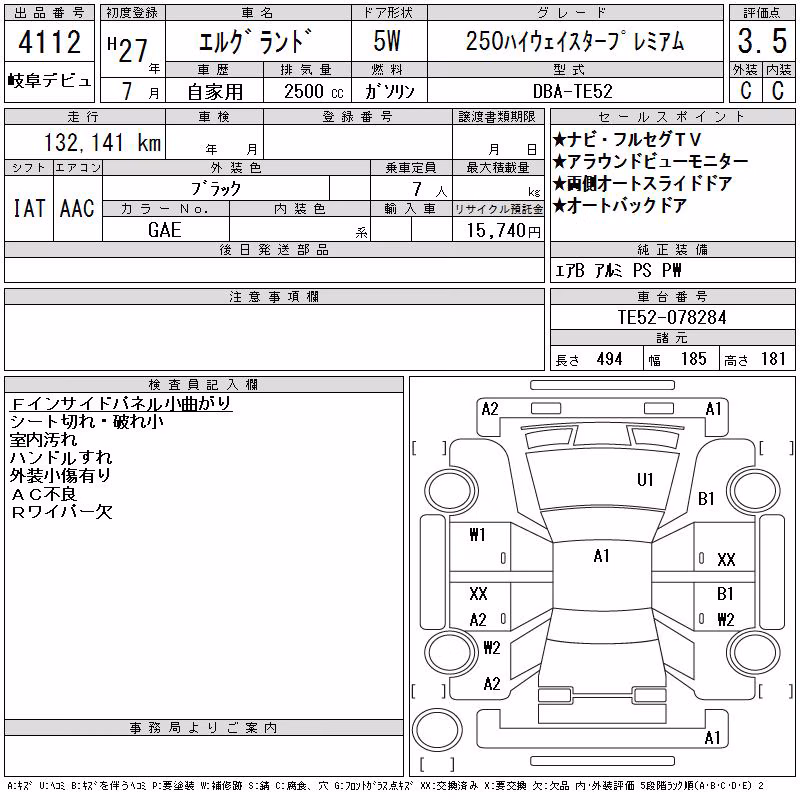This screenshot has width=800, height=800.
Task: Click inspector note 室内汚れ
Action: (x=43, y=440)
